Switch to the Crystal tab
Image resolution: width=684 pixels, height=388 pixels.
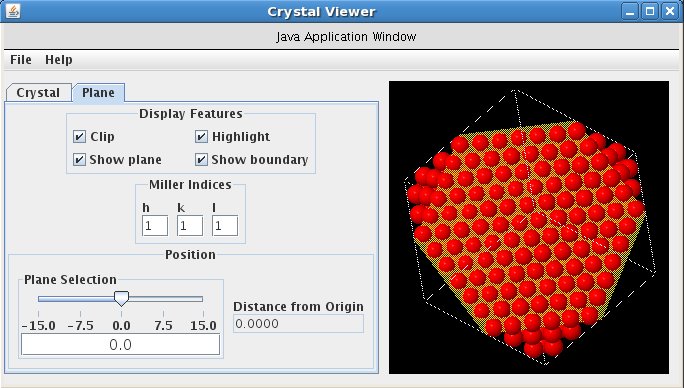coord(38,93)
